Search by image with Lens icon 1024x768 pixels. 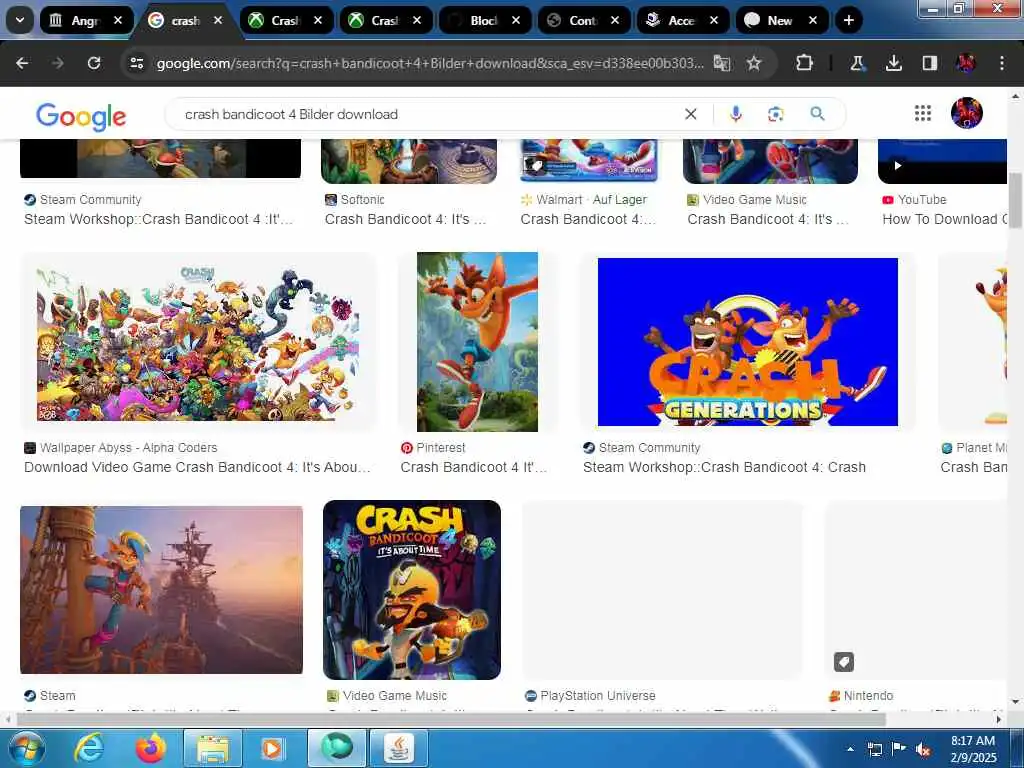[776, 114]
